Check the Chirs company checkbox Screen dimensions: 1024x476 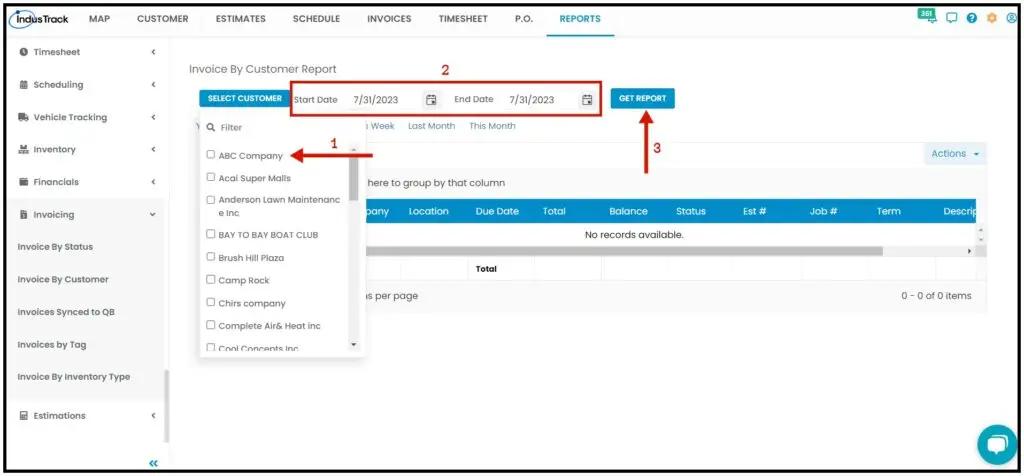[211, 302]
